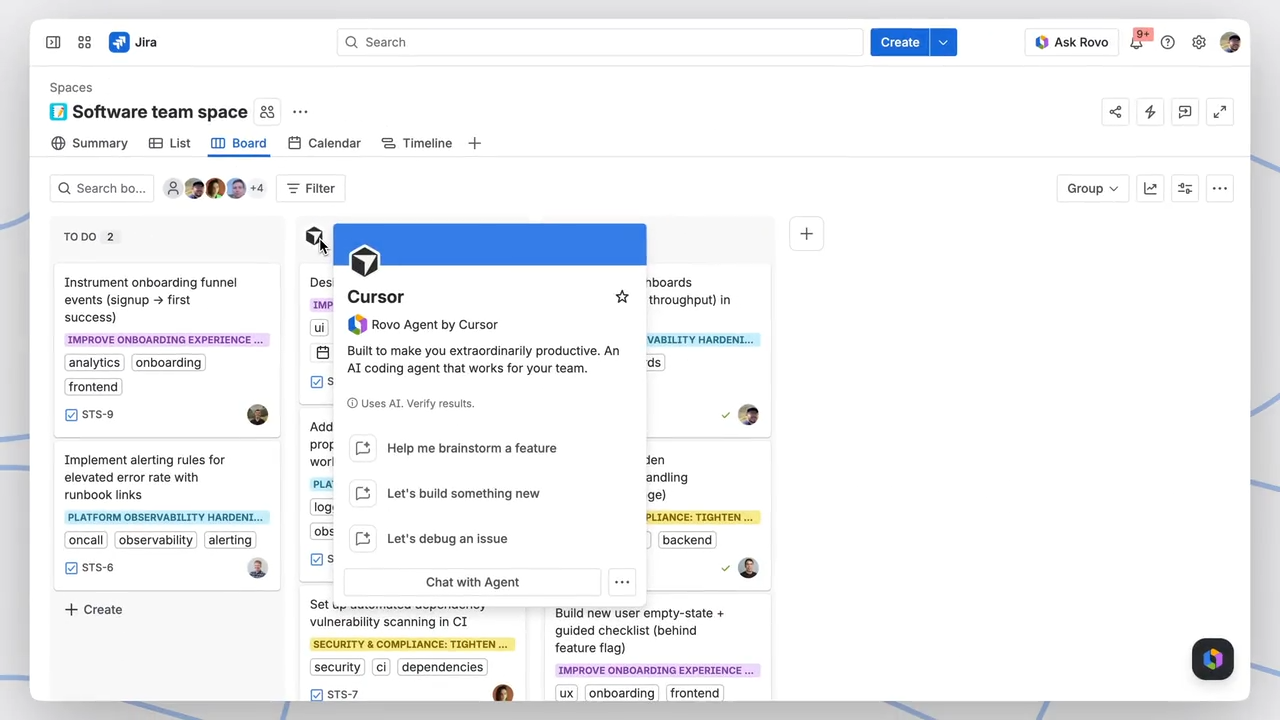Click the dependencies label on STS-7
1280x720 pixels.
pyautogui.click(x=442, y=667)
